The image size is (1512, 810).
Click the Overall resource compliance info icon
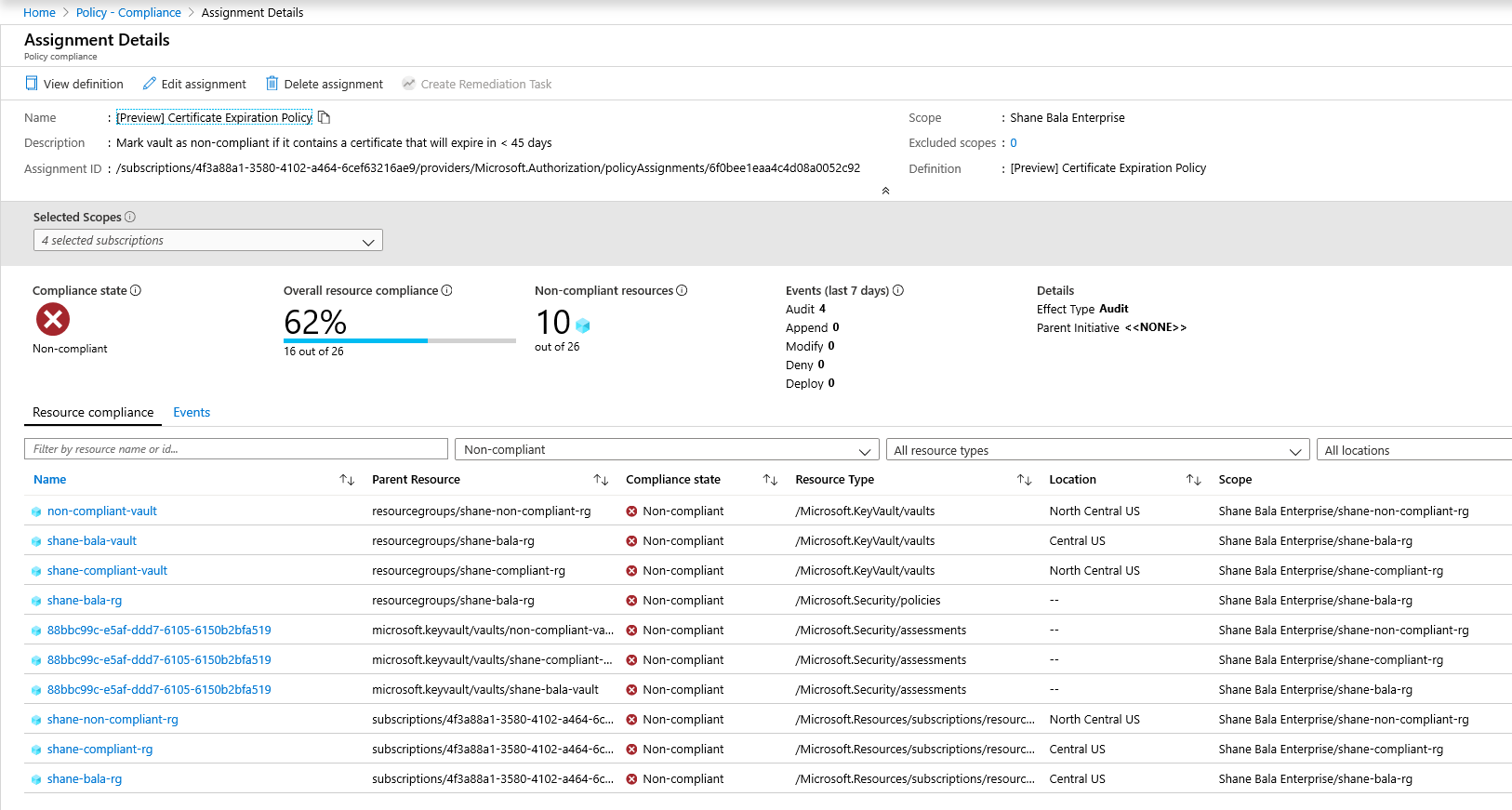446,290
